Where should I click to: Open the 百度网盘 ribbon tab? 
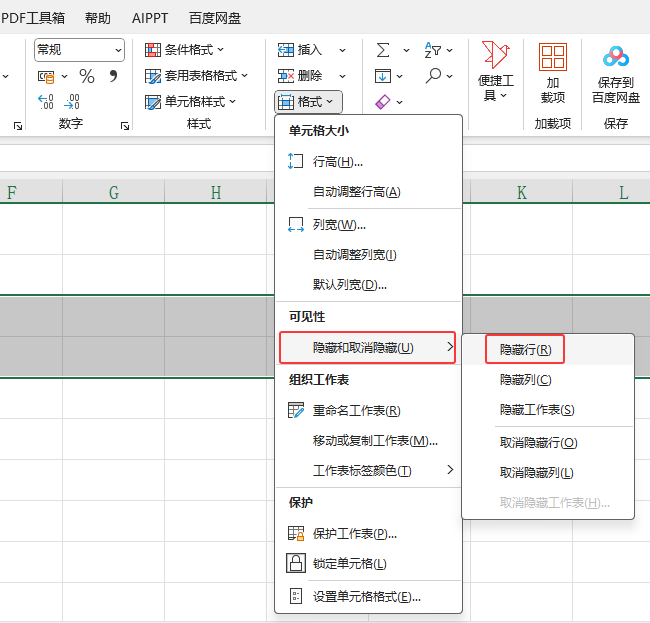[215, 18]
